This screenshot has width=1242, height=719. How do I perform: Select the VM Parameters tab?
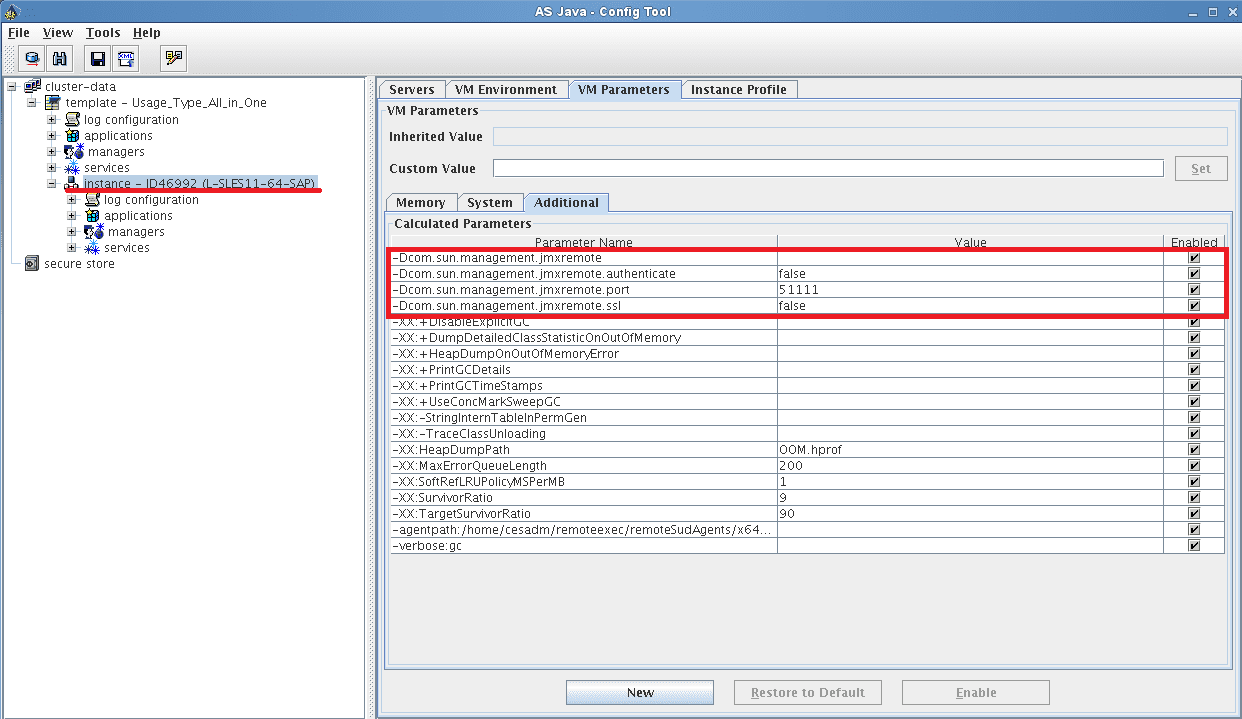(624, 90)
